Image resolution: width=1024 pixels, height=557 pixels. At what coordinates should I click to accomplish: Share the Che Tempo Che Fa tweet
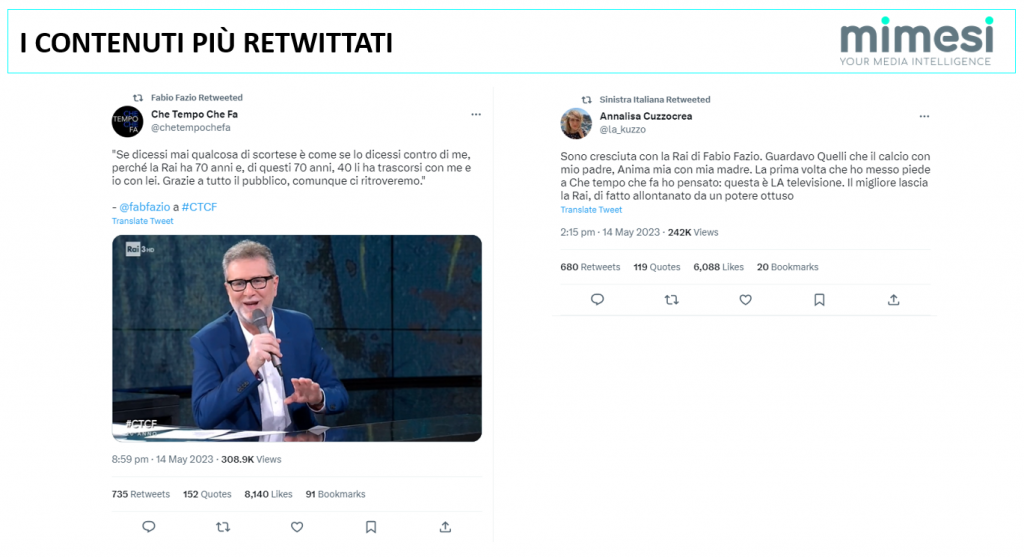coord(445,526)
